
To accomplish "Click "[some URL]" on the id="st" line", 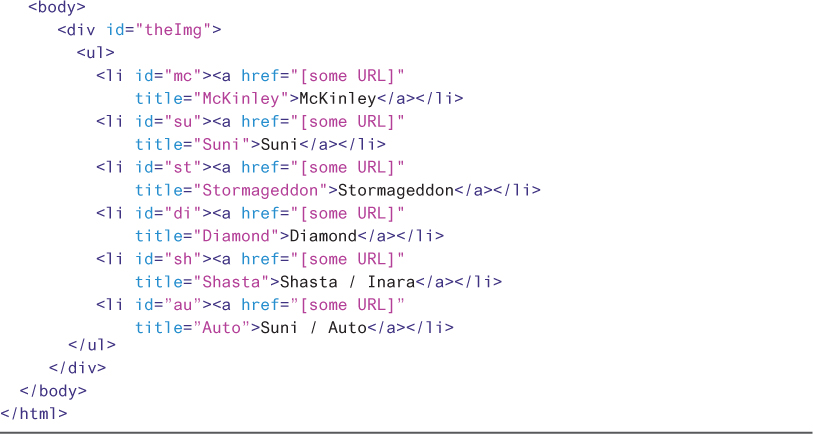I will coord(347,167).
